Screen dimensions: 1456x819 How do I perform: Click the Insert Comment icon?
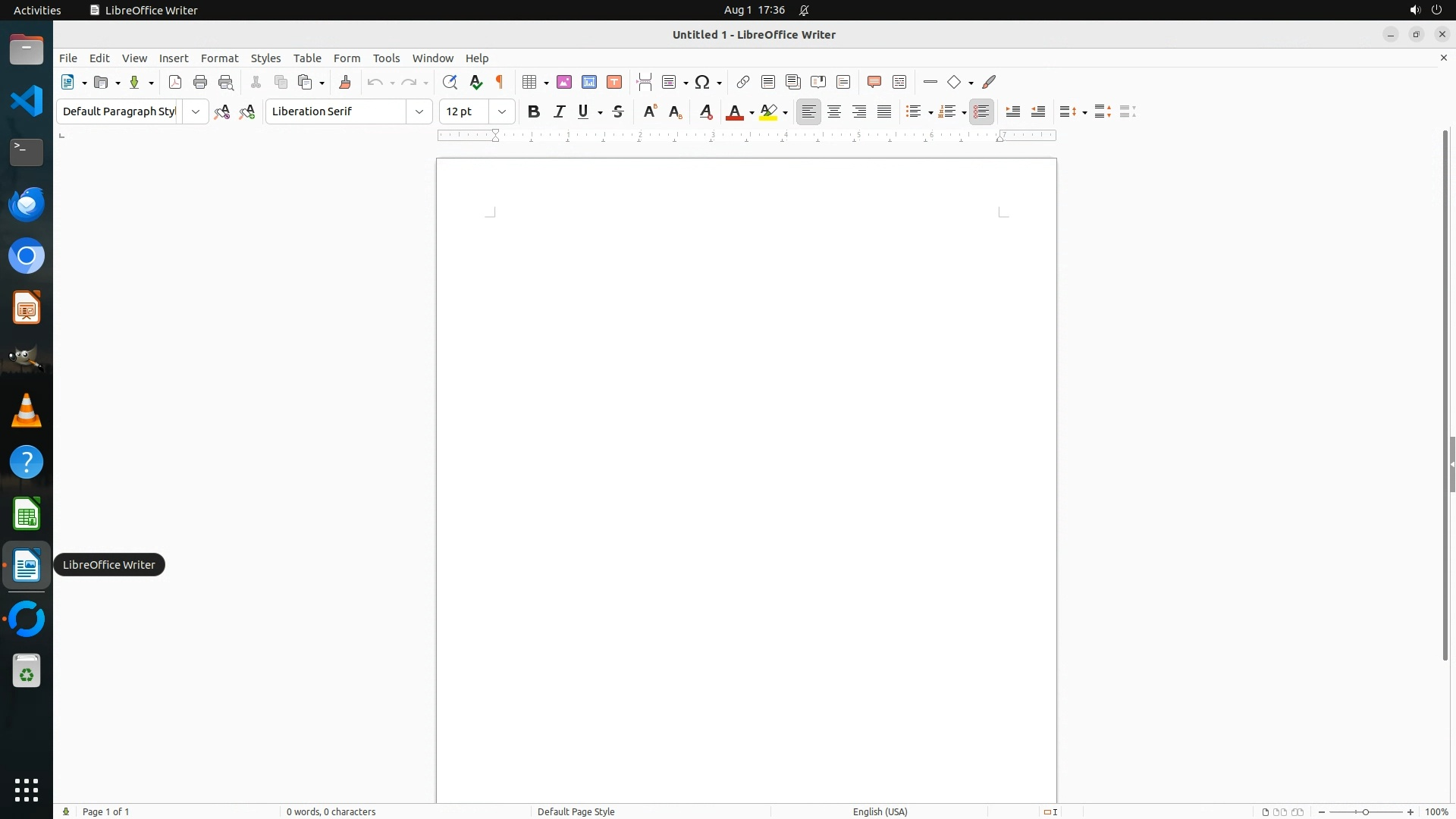[874, 83]
